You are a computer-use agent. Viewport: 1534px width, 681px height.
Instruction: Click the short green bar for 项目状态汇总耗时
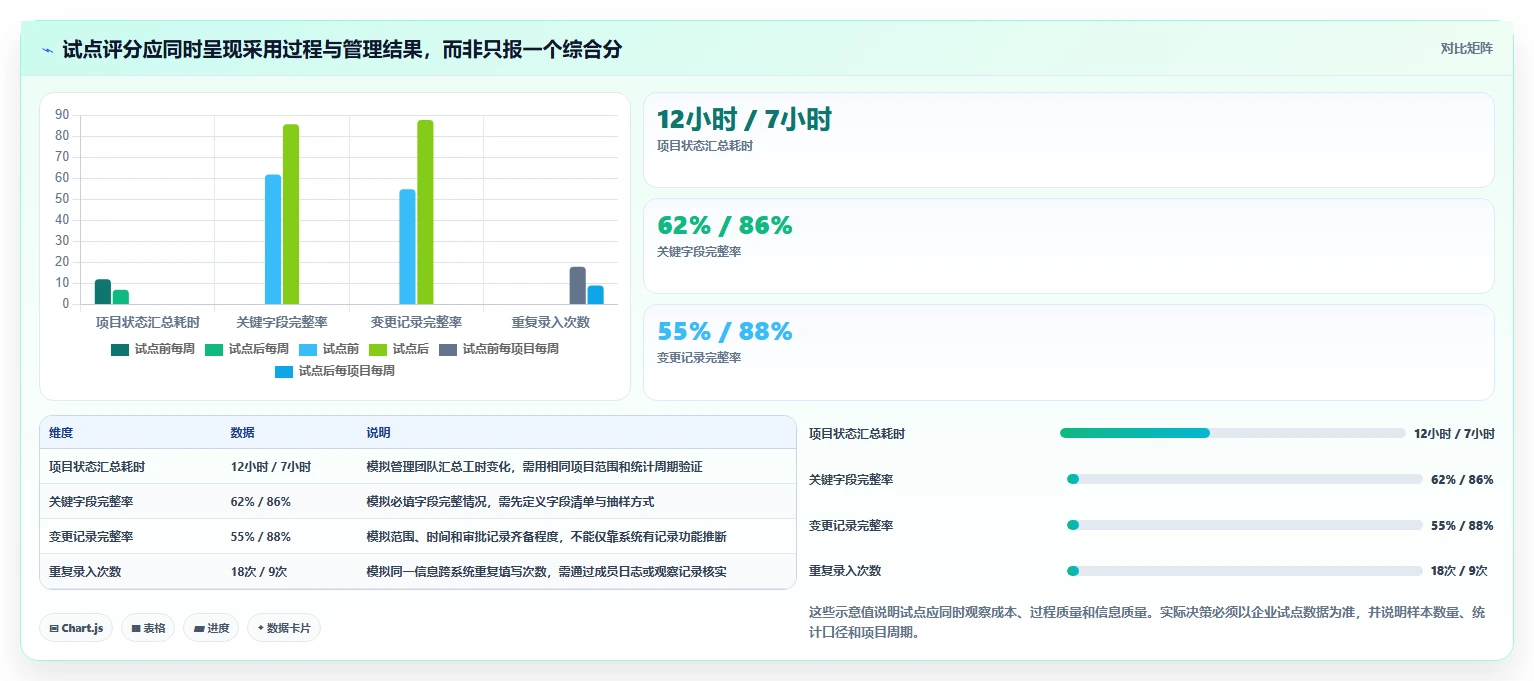click(121, 297)
